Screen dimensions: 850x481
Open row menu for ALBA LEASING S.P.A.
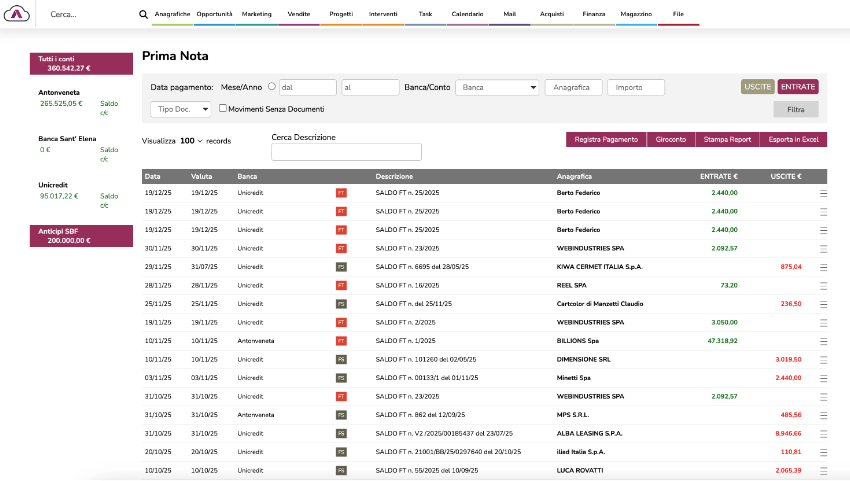824,432
